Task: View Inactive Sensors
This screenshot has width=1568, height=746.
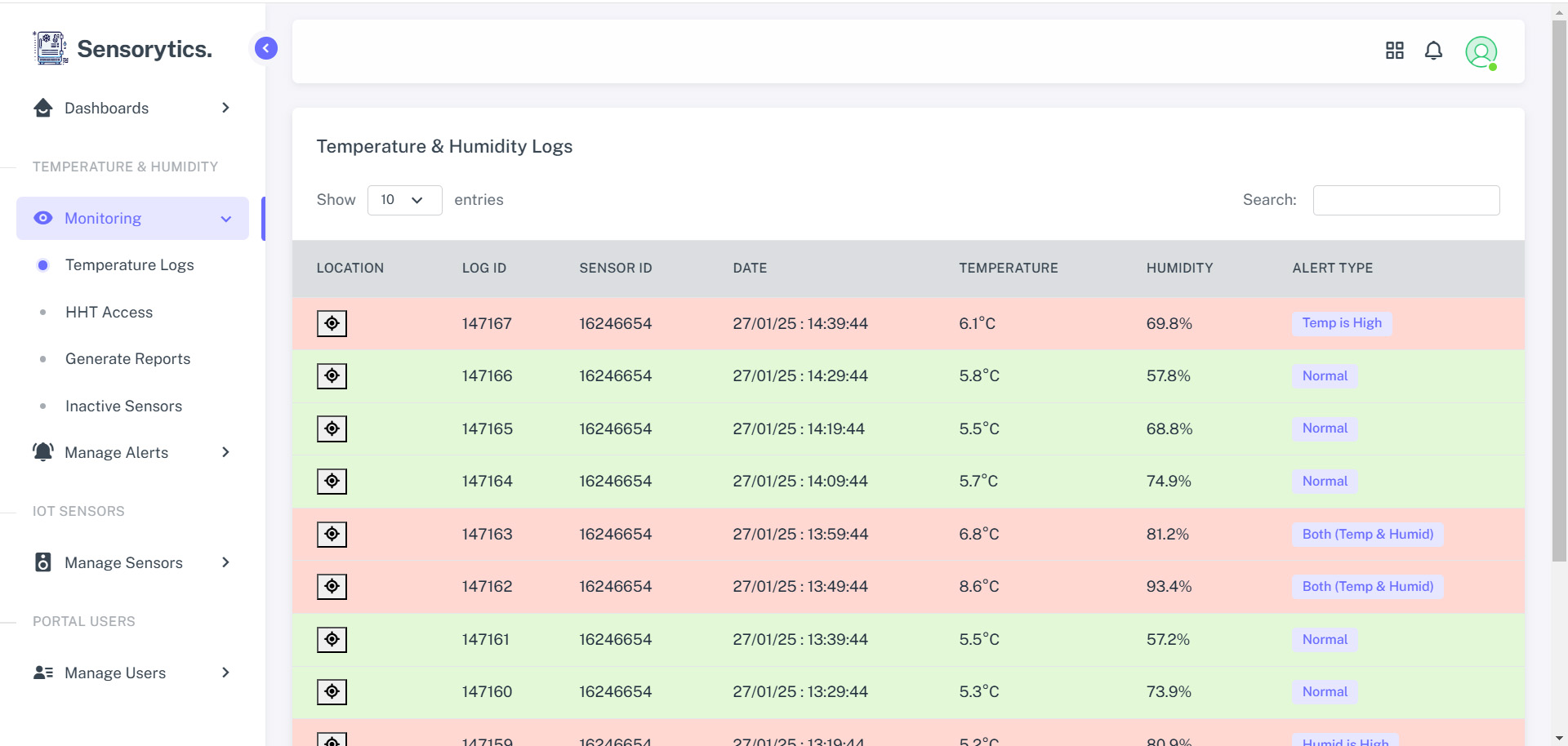Action: [123, 406]
